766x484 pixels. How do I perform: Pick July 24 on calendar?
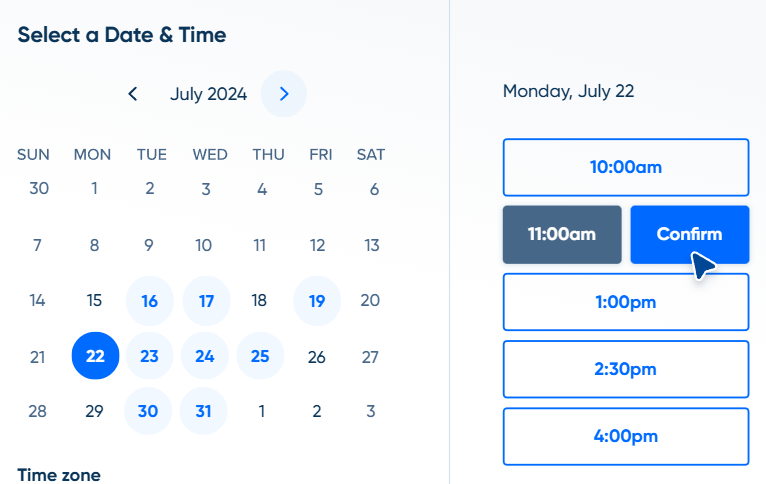pos(206,357)
